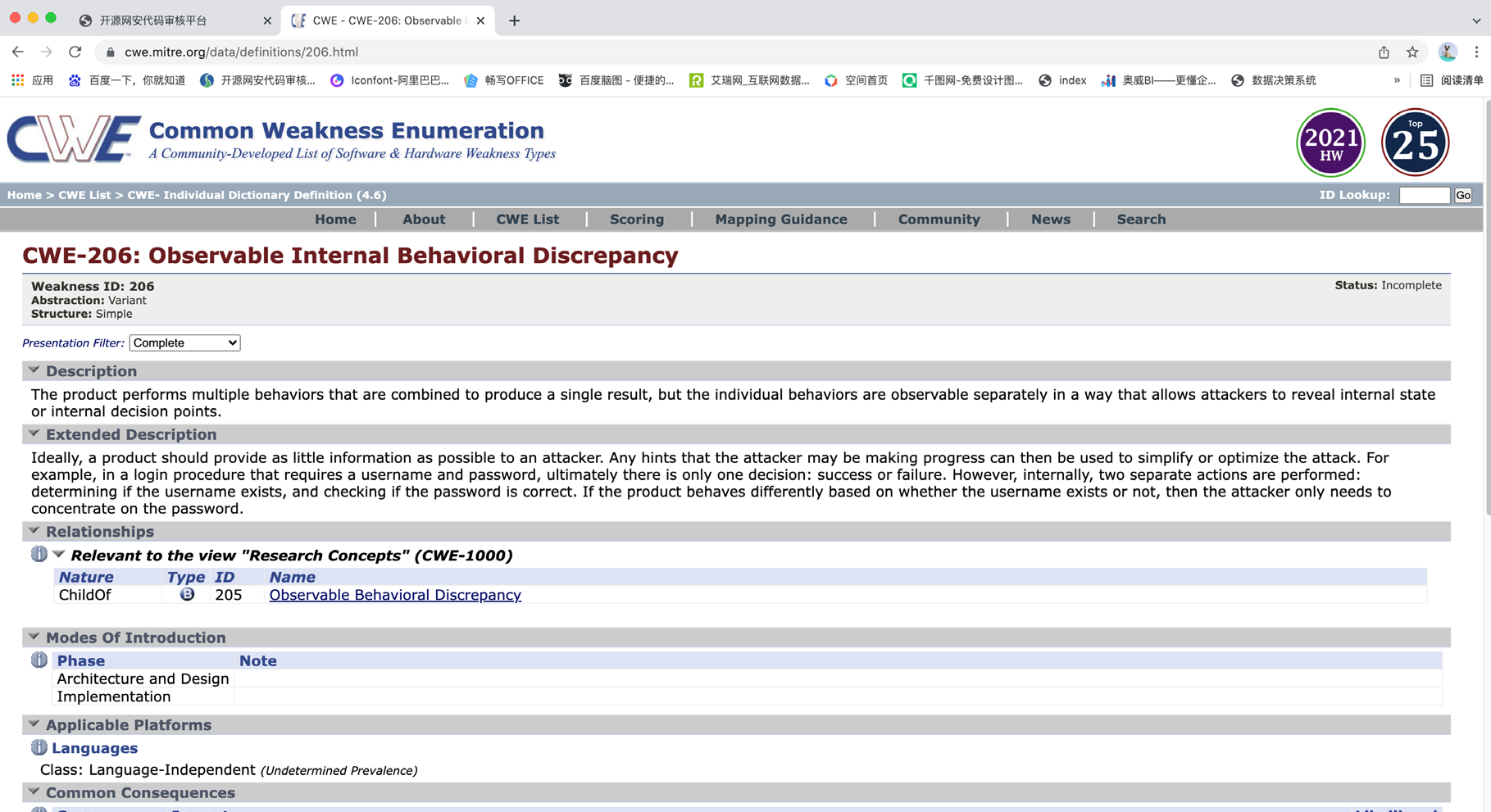
Task: Collapse the Relationships section triangle
Action: (34, 531)
